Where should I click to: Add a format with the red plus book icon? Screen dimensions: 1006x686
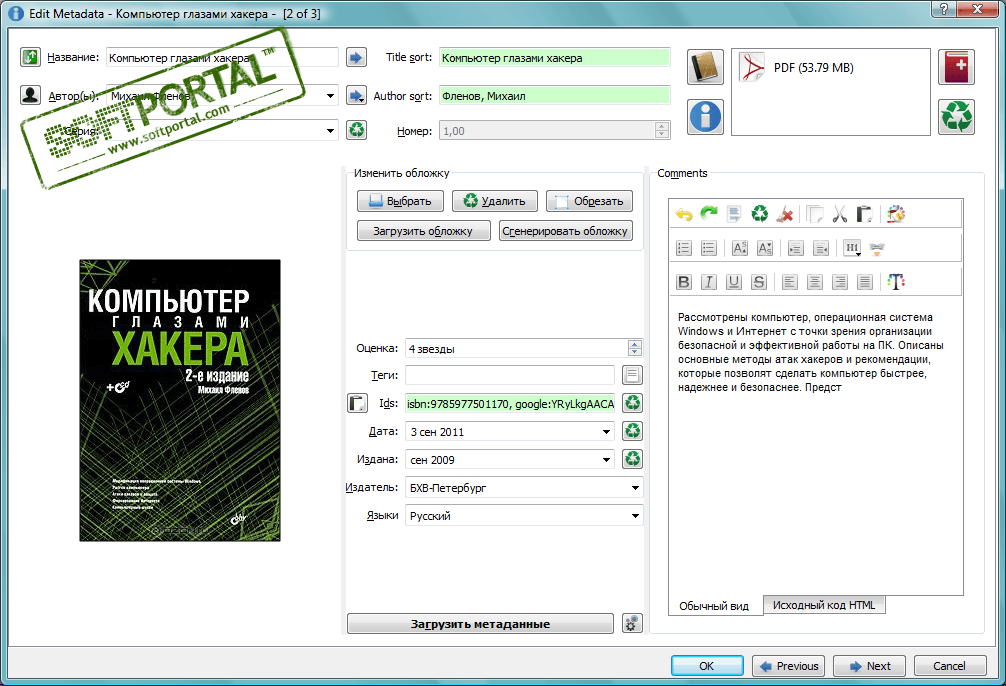pyautogui.click(x=956, y=67)
